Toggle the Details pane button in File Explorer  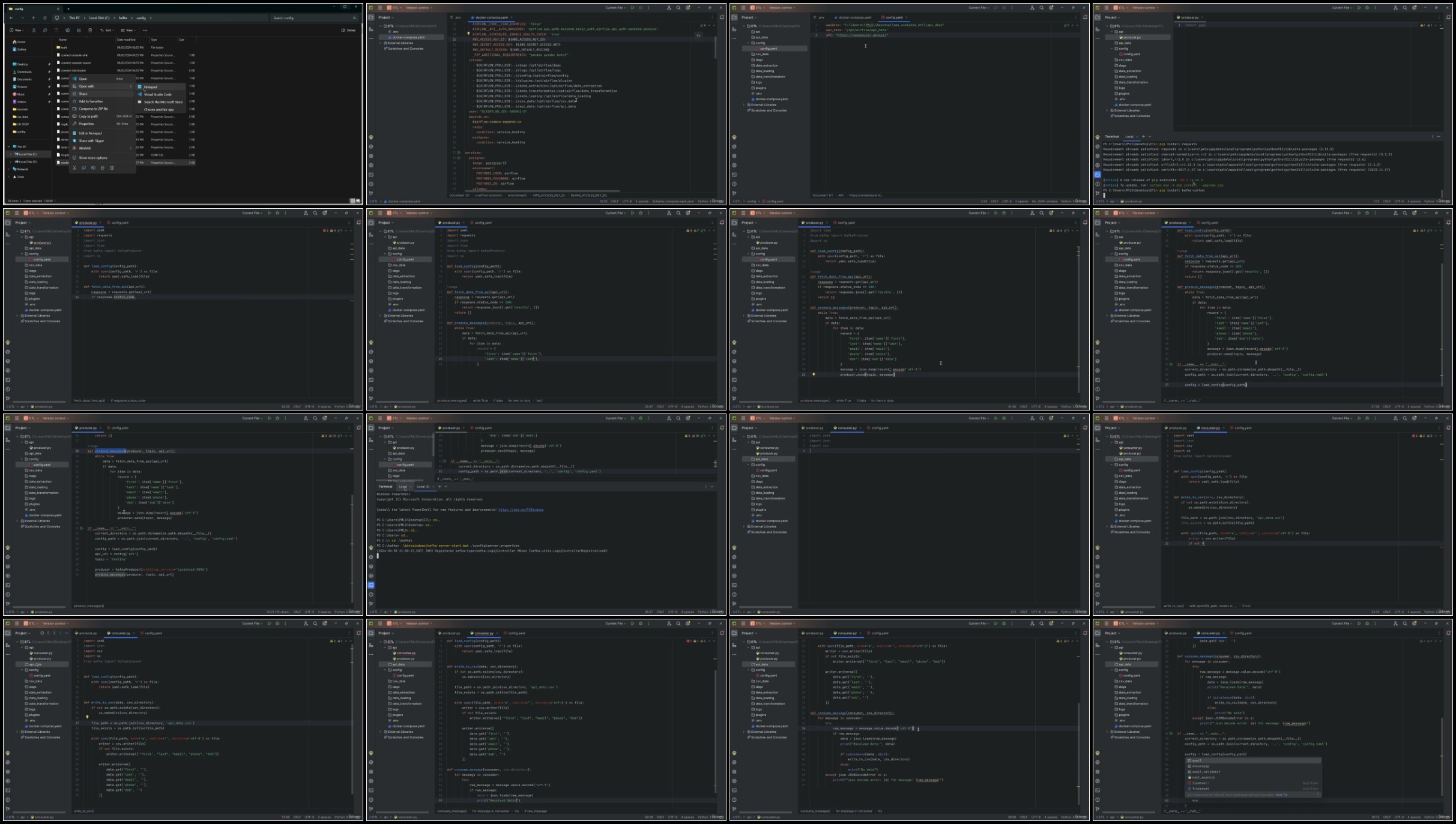click(x=348, y=30)
